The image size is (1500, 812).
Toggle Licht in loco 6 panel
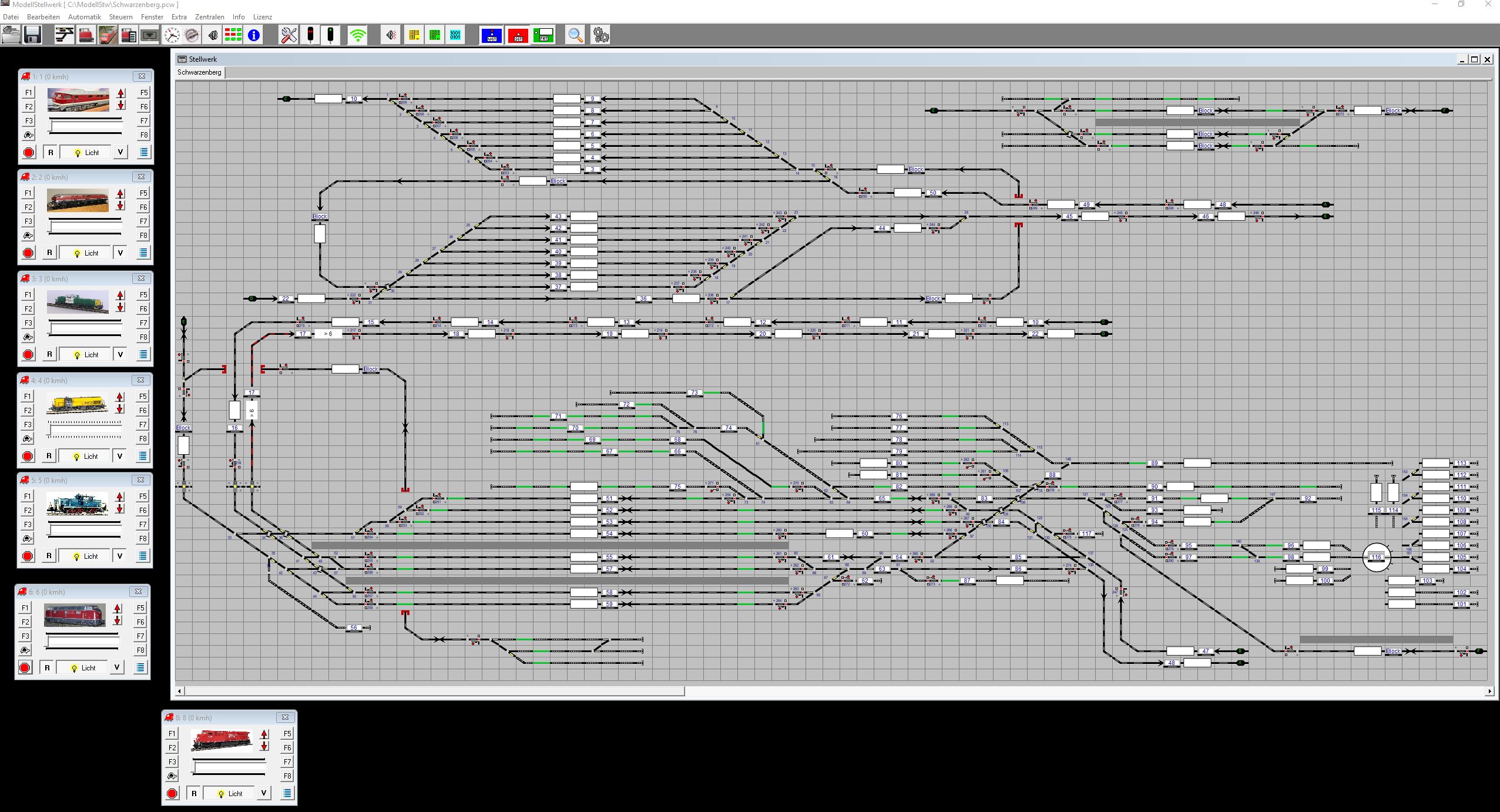[83, 667]
